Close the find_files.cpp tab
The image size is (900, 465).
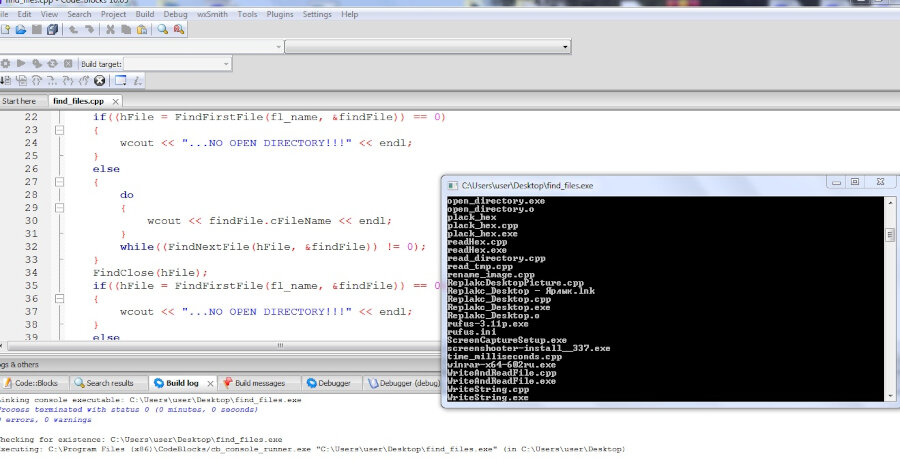[115, 102]
